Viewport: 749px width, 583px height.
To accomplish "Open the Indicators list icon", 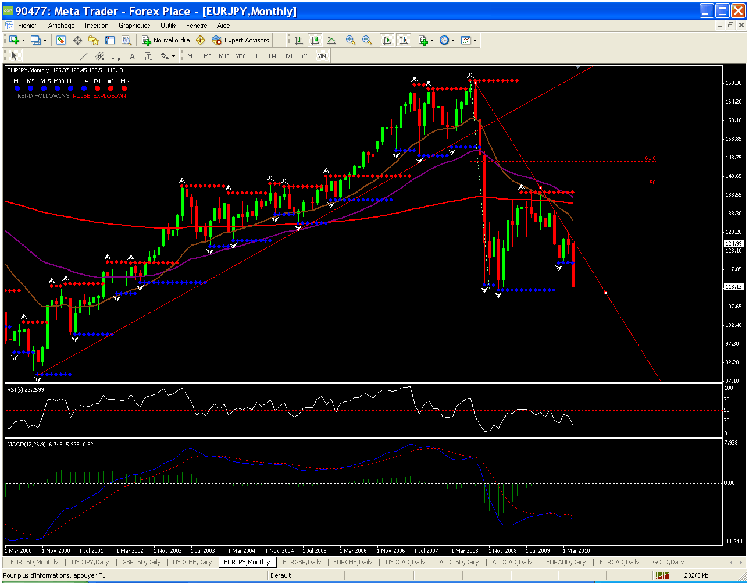I will click(x=423, y=40).
